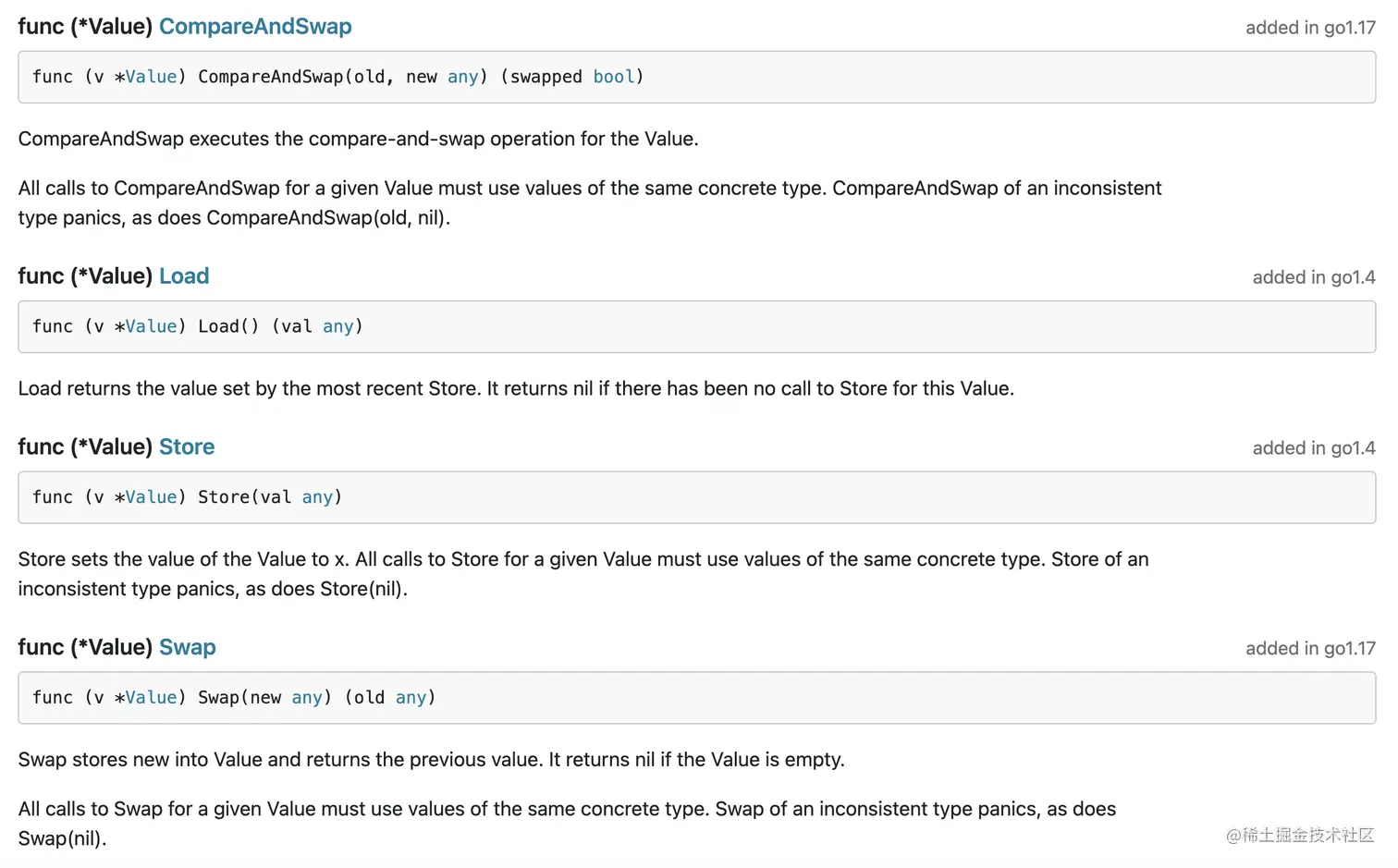Click the any type after old in Swap

411,698
